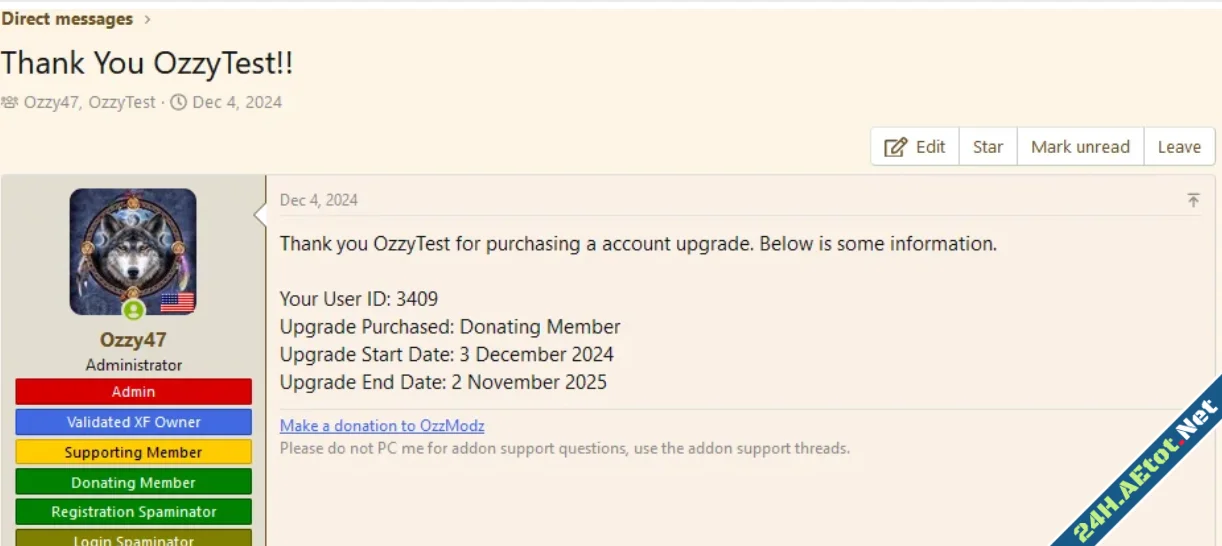
Task: Click the red Admin banner
Action: click(x=133, y=392)
